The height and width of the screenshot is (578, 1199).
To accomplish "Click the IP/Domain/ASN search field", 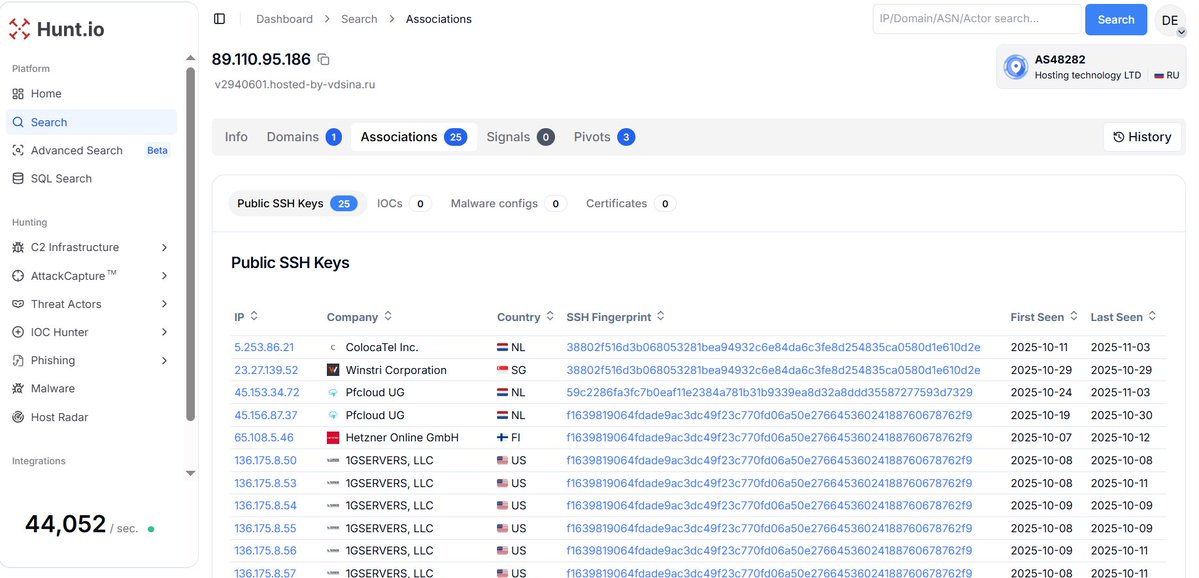I will point(976,19).
